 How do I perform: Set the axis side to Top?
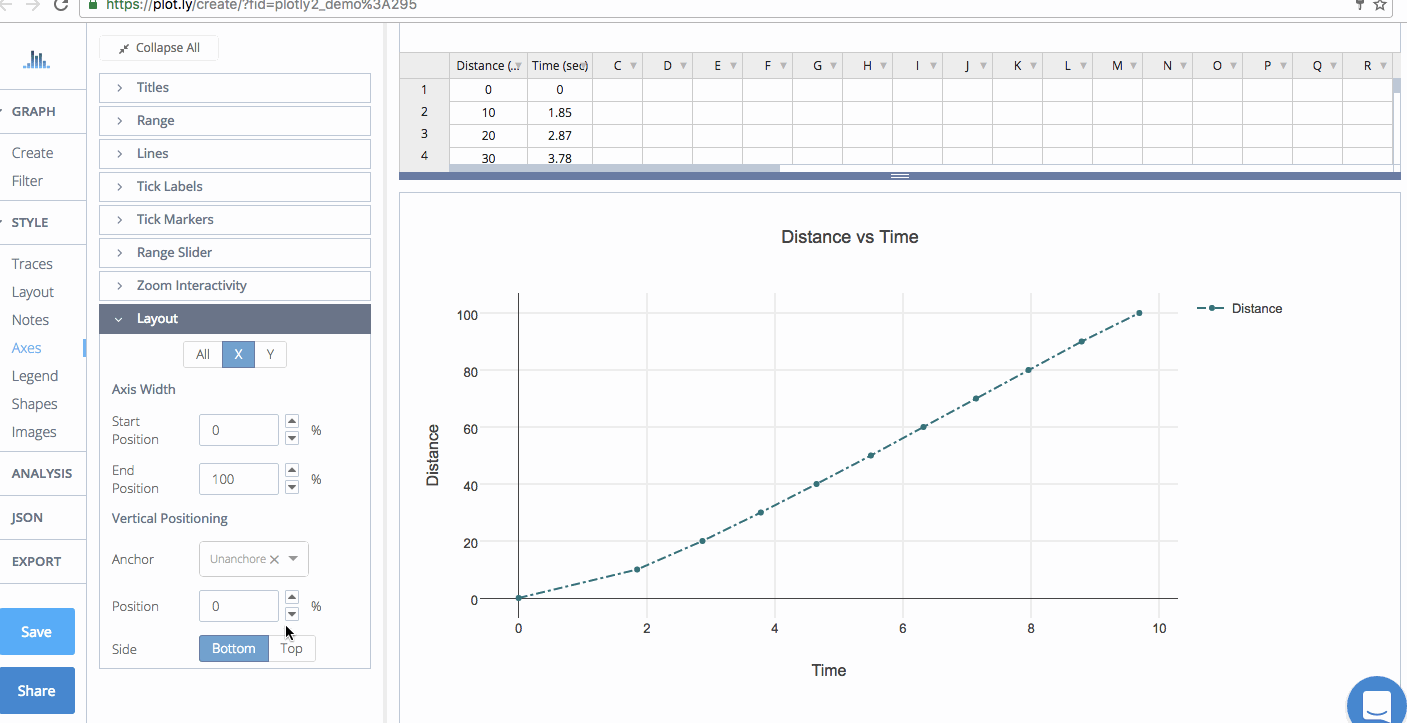click(x=292, y=648)
